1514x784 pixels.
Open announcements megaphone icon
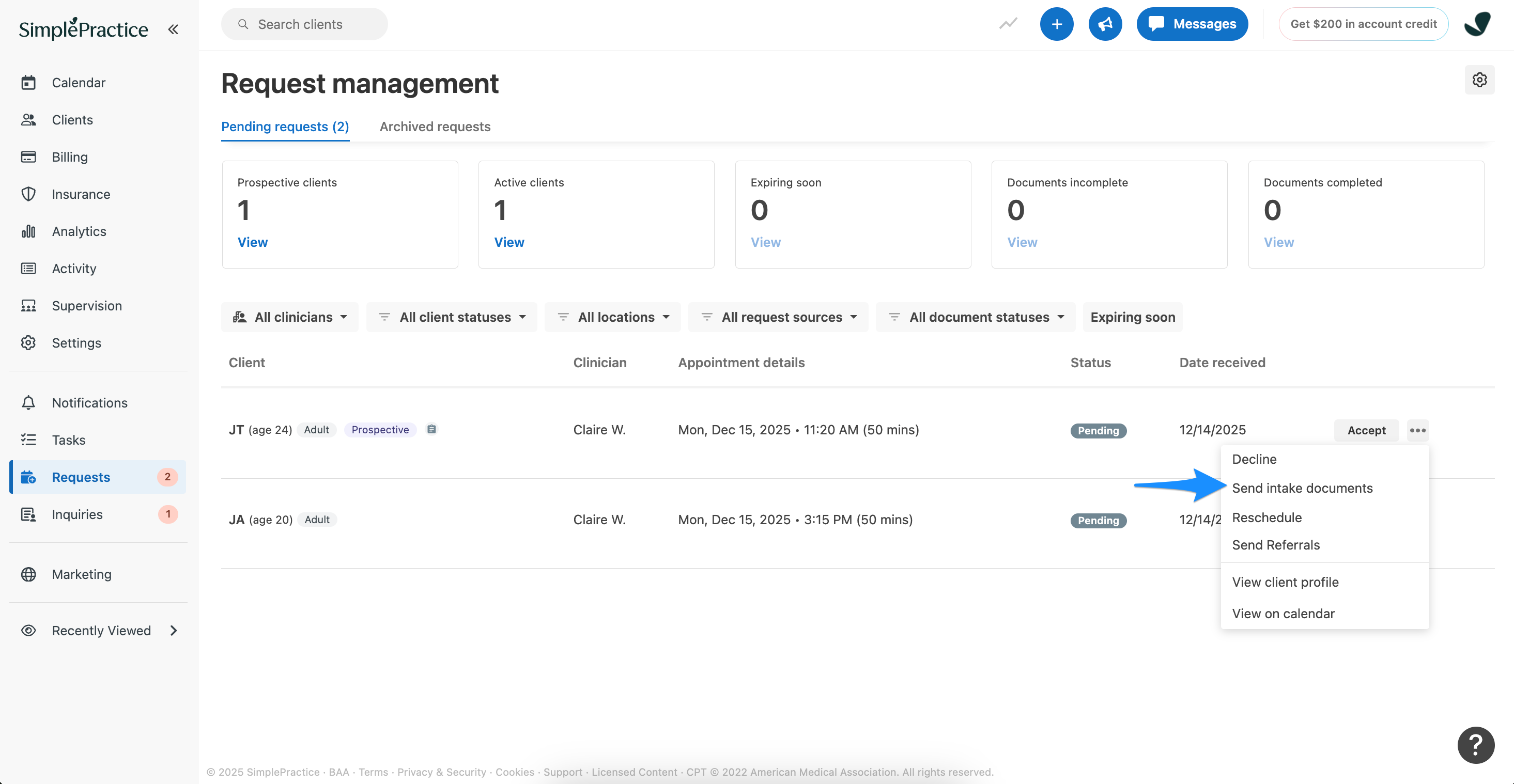[x=1105, y=24]
